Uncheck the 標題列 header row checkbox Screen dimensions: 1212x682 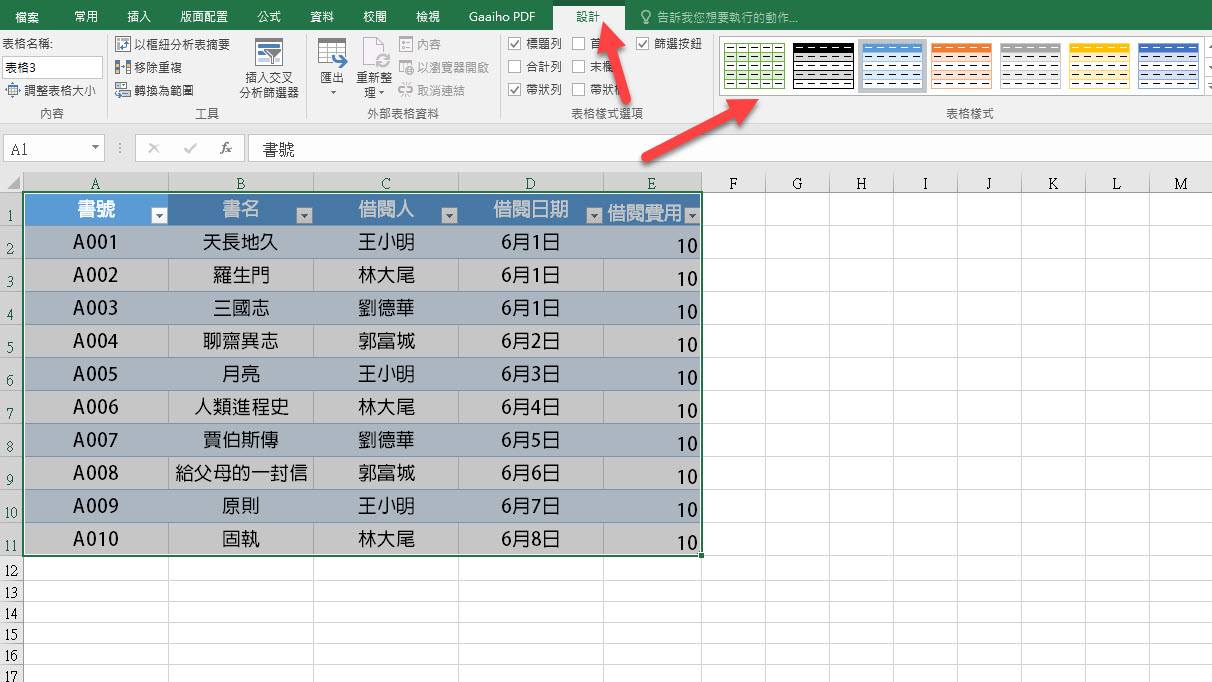point(514,44)
